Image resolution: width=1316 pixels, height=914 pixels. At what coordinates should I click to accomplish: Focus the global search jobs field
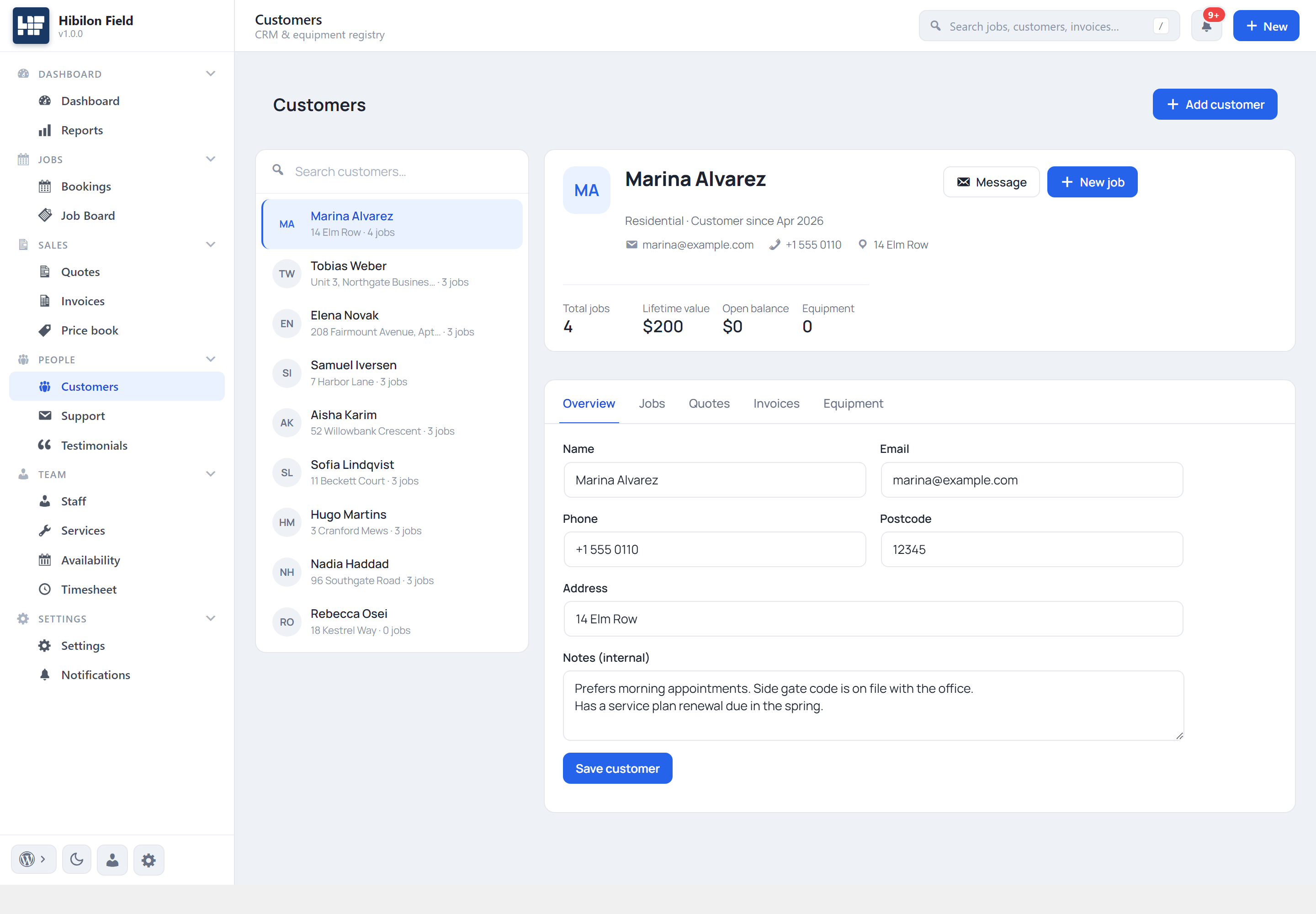click(x=1049, y=26)
